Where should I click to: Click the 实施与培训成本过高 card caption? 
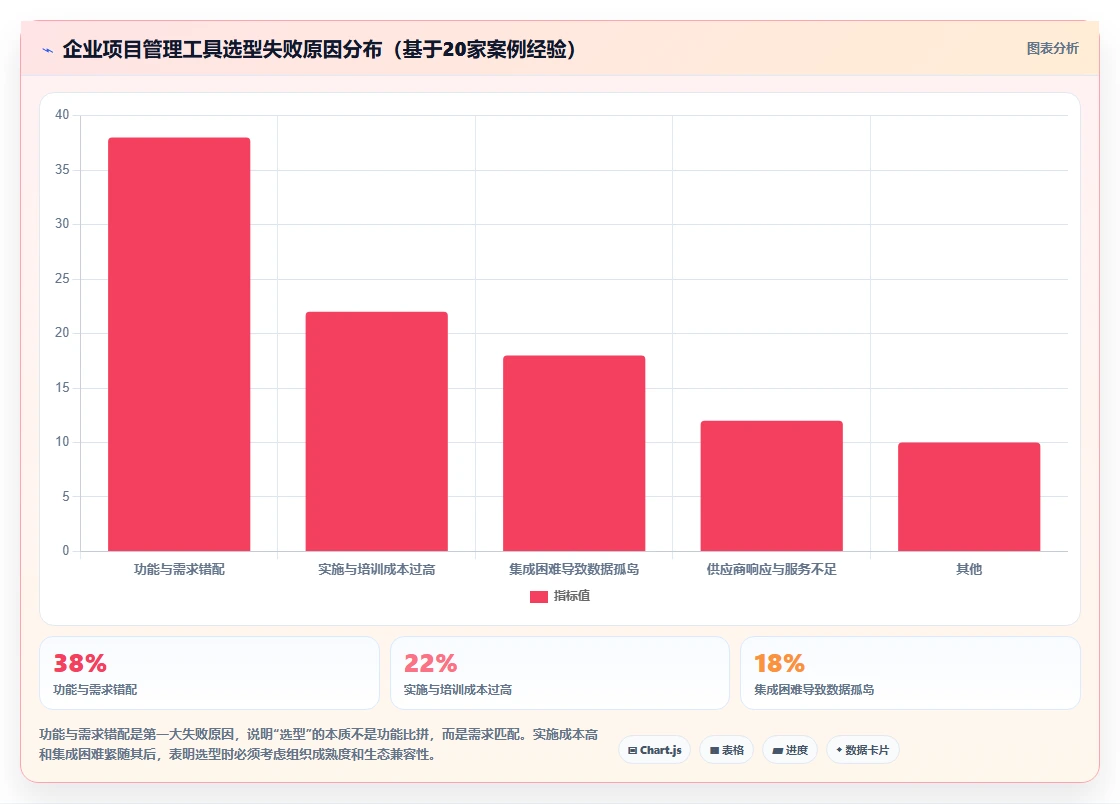458,690
